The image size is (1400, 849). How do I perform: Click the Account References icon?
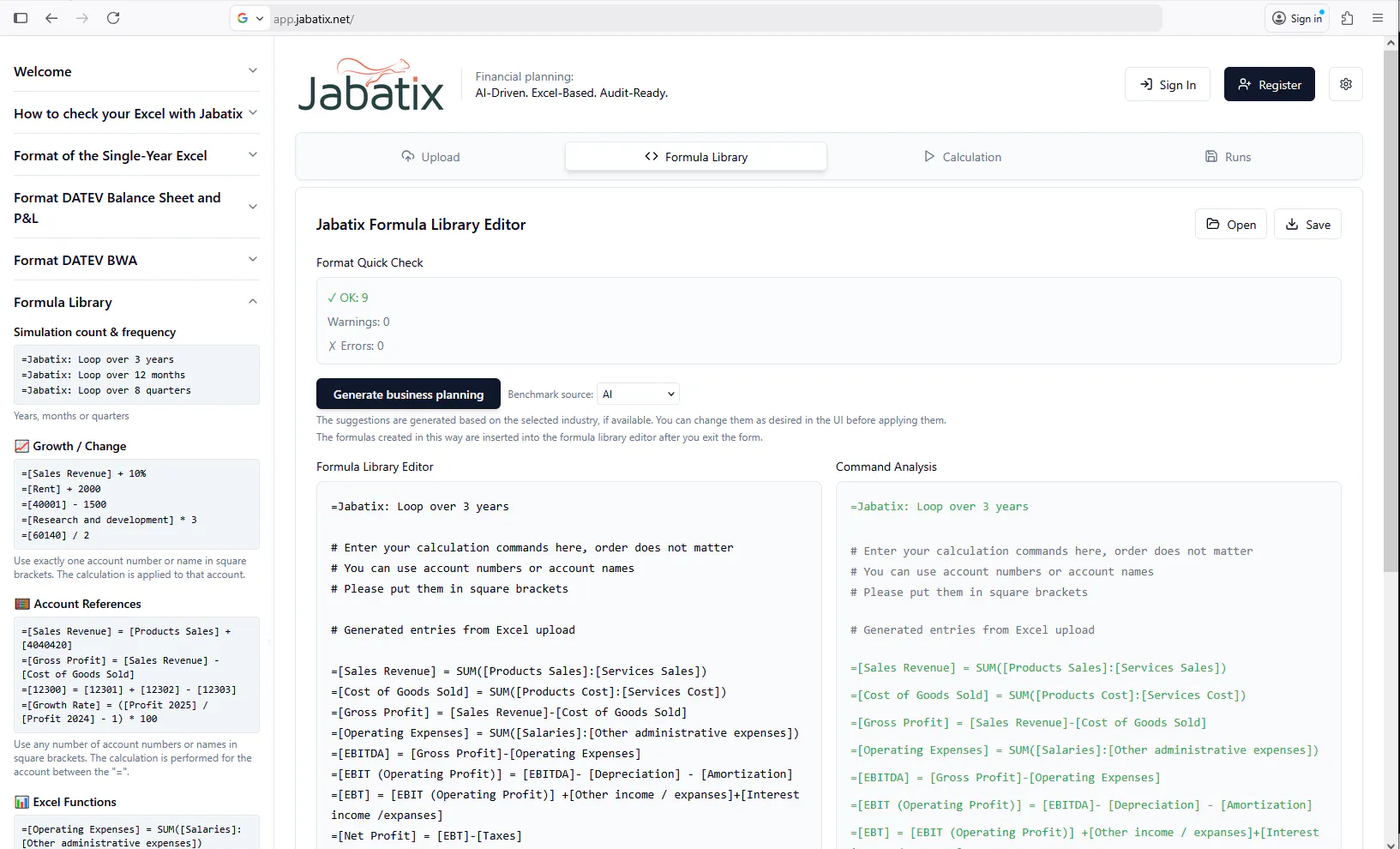click(x=22, y=604)
